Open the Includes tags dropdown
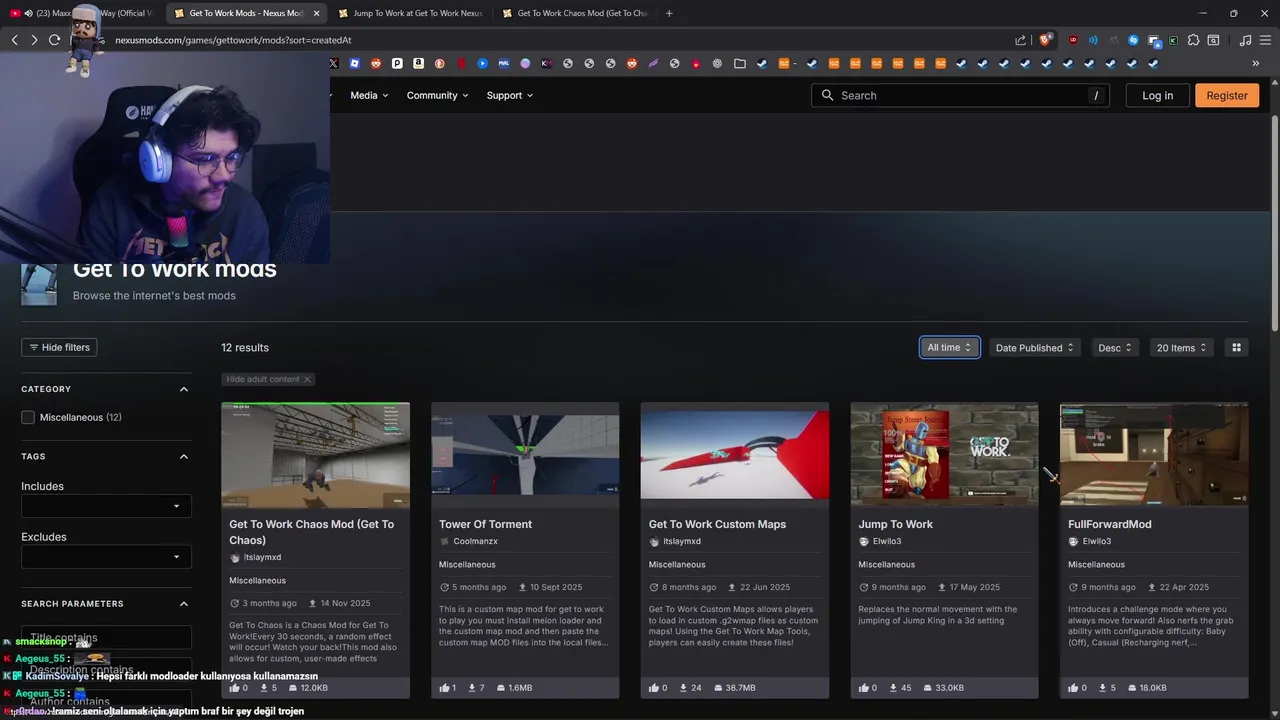1280x720 pixels. click(x=106, y=506)
